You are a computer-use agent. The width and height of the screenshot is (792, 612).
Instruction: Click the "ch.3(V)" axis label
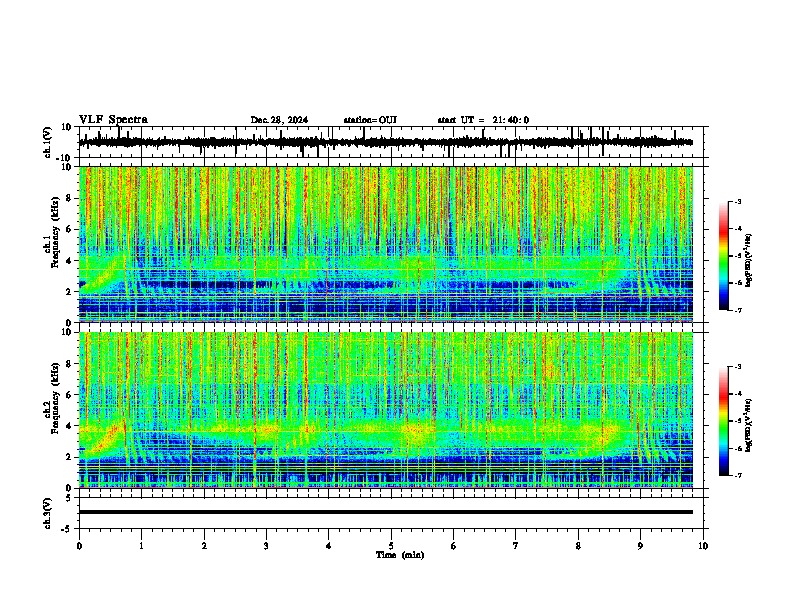pos(48,514)
